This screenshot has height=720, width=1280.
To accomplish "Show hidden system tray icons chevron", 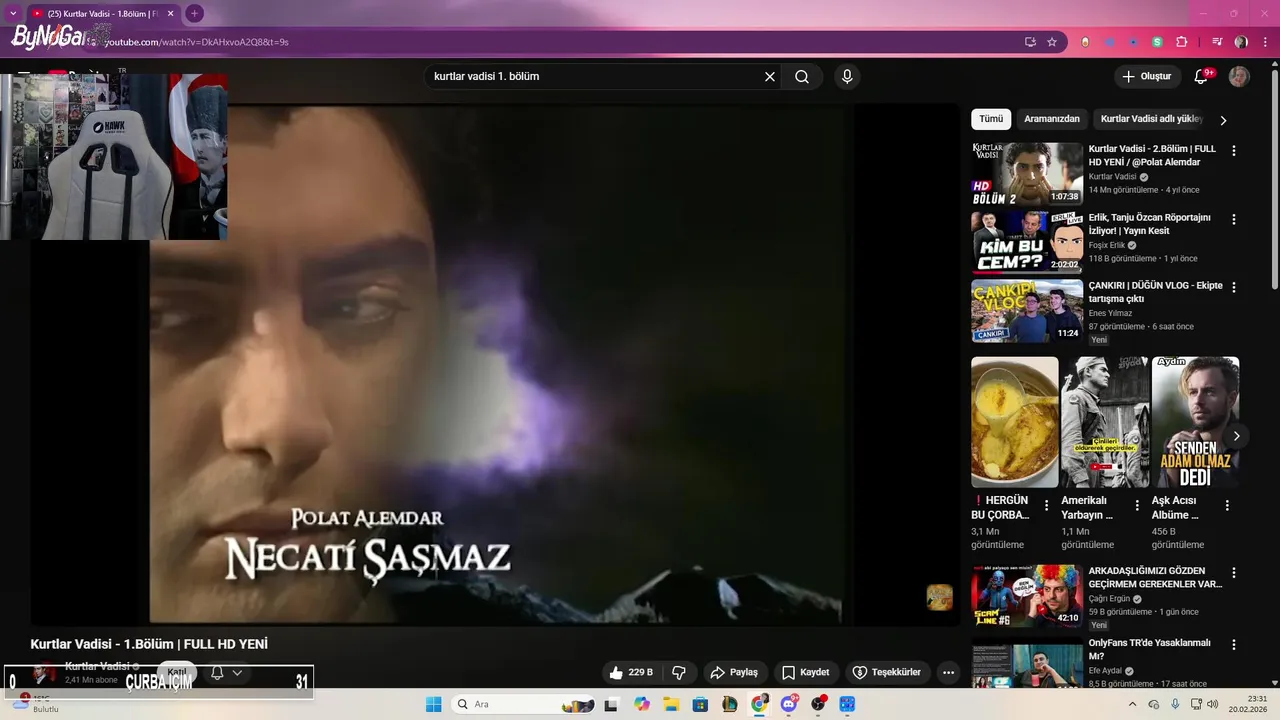I will [1131, 704].
